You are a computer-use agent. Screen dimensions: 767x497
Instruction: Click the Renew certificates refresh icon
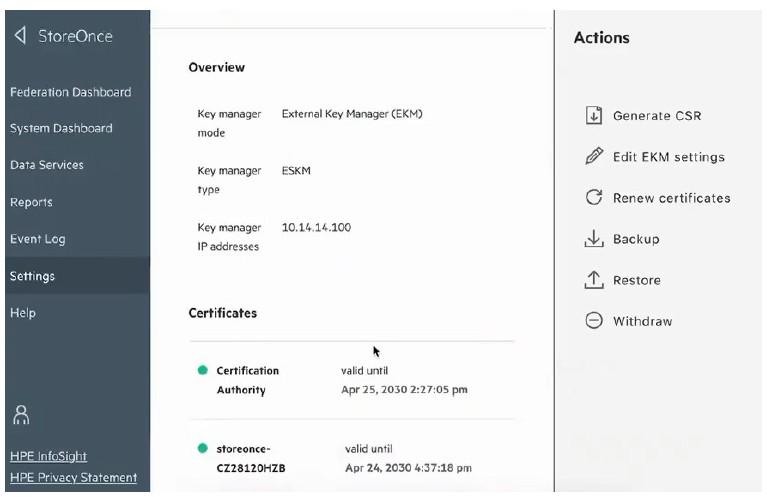(x=594, y=198)
